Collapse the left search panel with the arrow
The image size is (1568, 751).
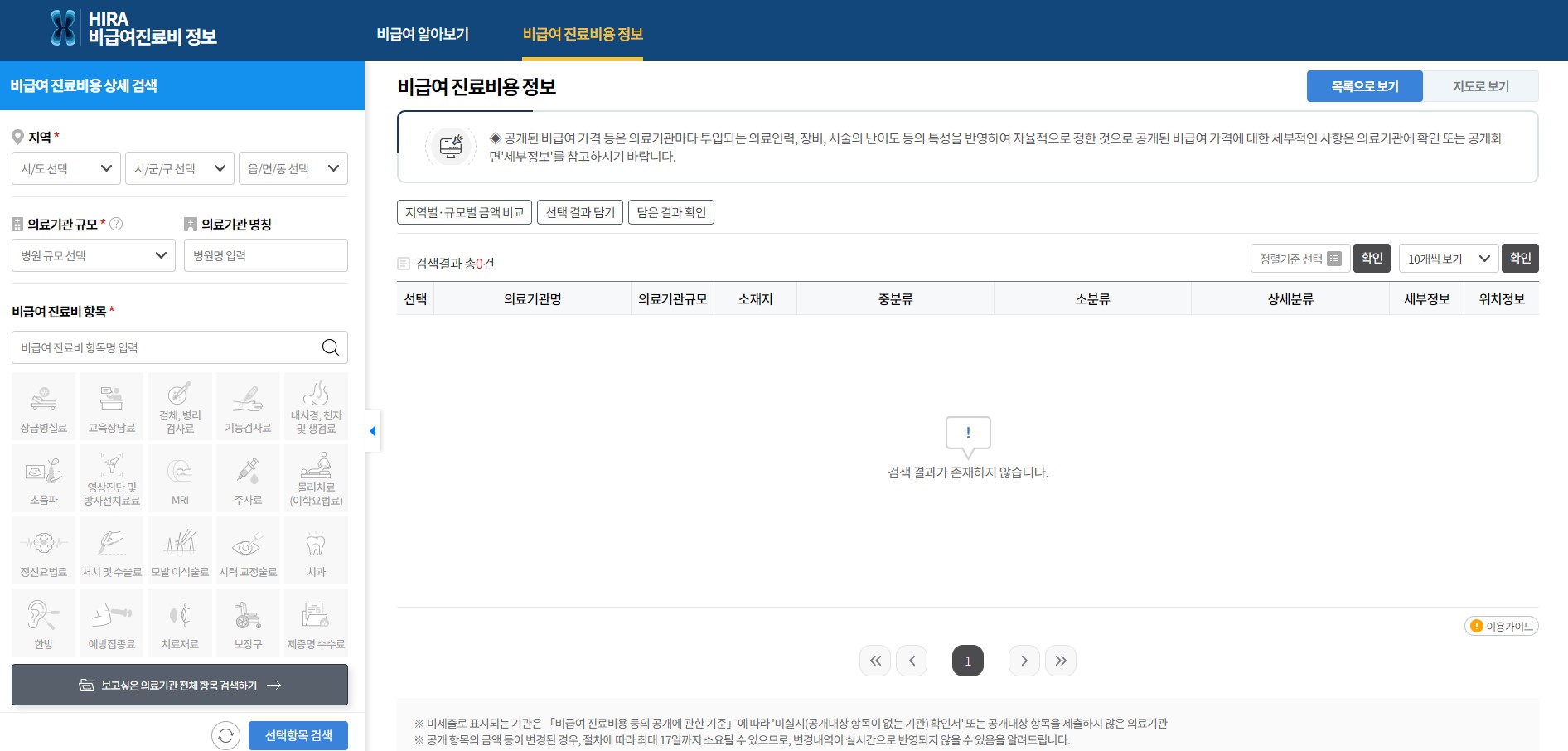(373, 430)
